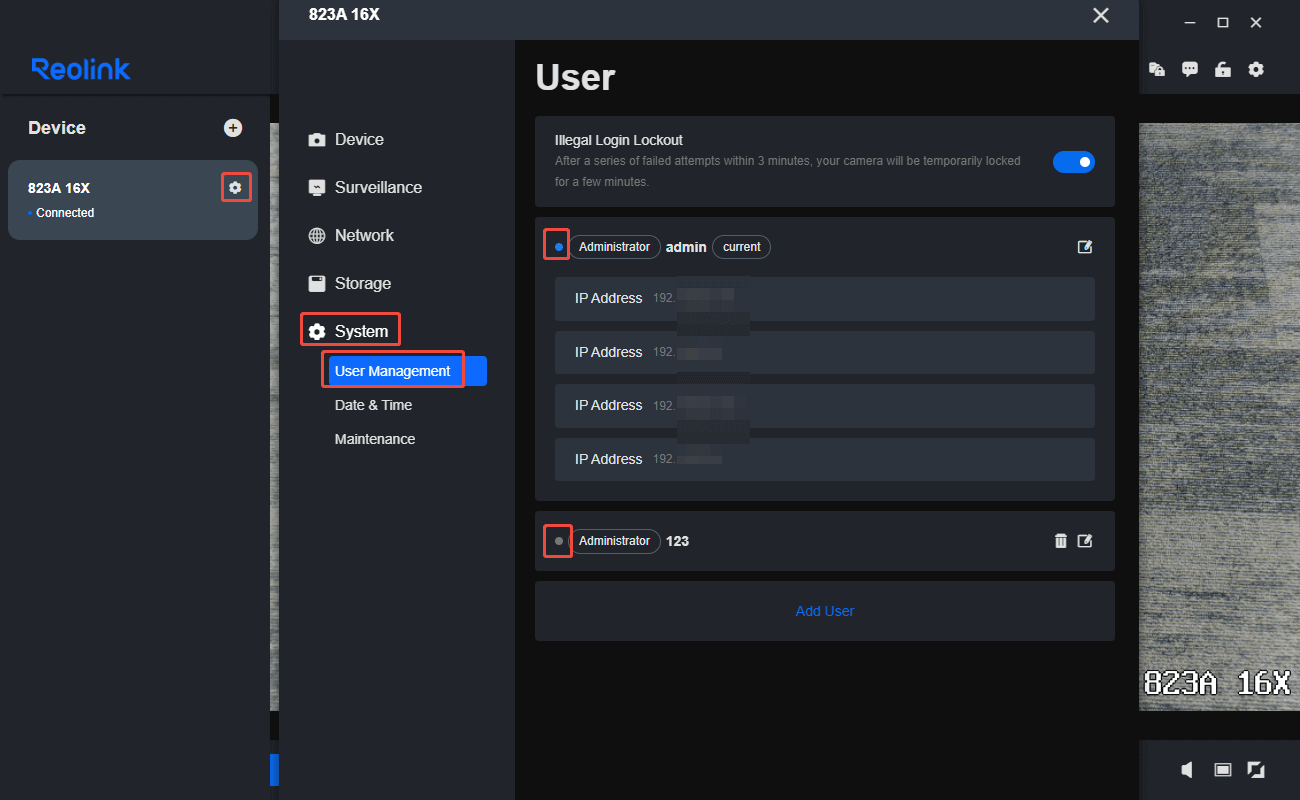Expand the Storage settings section

point(363,283)
